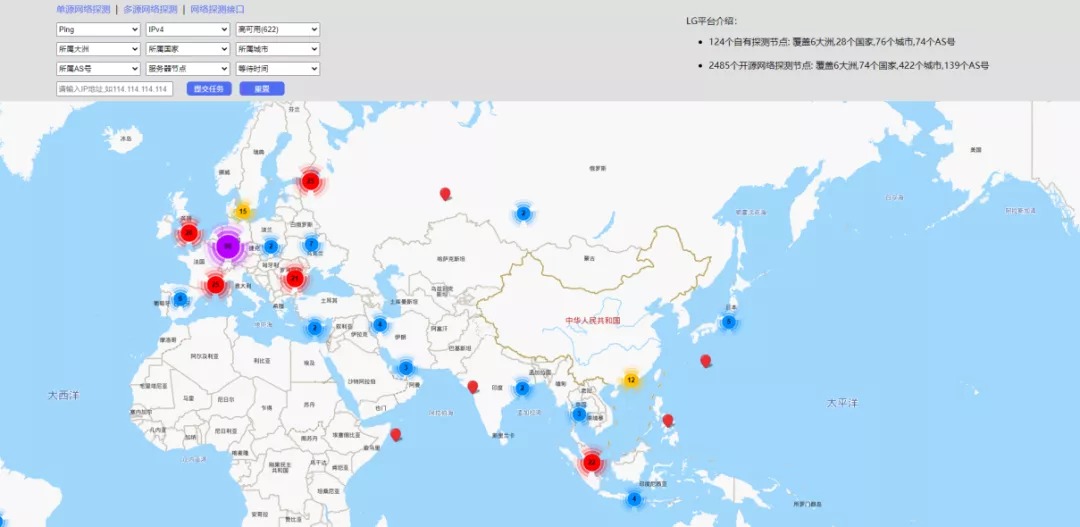Viewport: 1080px width, 527px height.
Task: Open the Ping probe type dropdown
Action: (x=98, y=30)
